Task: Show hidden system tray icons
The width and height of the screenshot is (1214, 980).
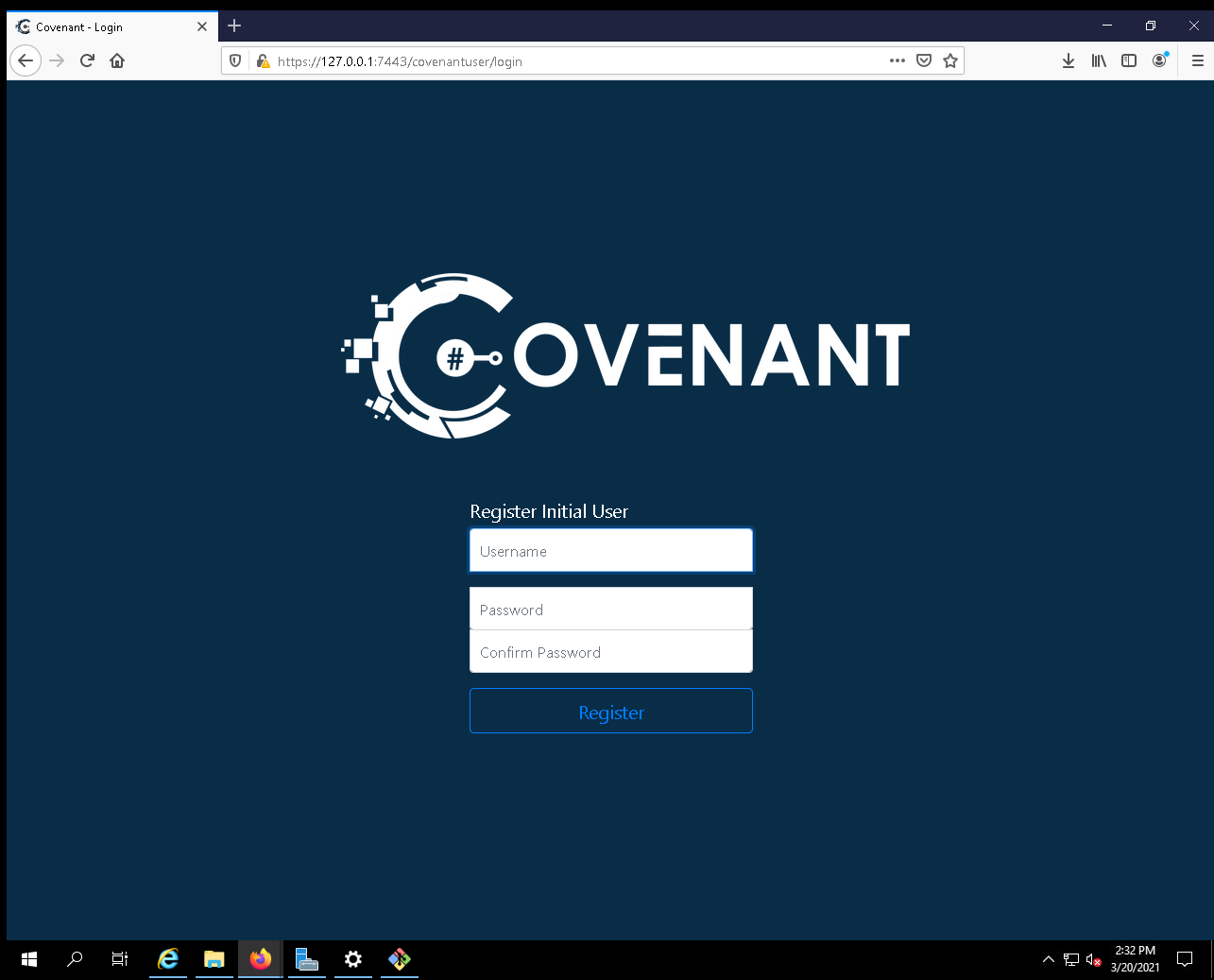Action: click(x=1048, y=959)
